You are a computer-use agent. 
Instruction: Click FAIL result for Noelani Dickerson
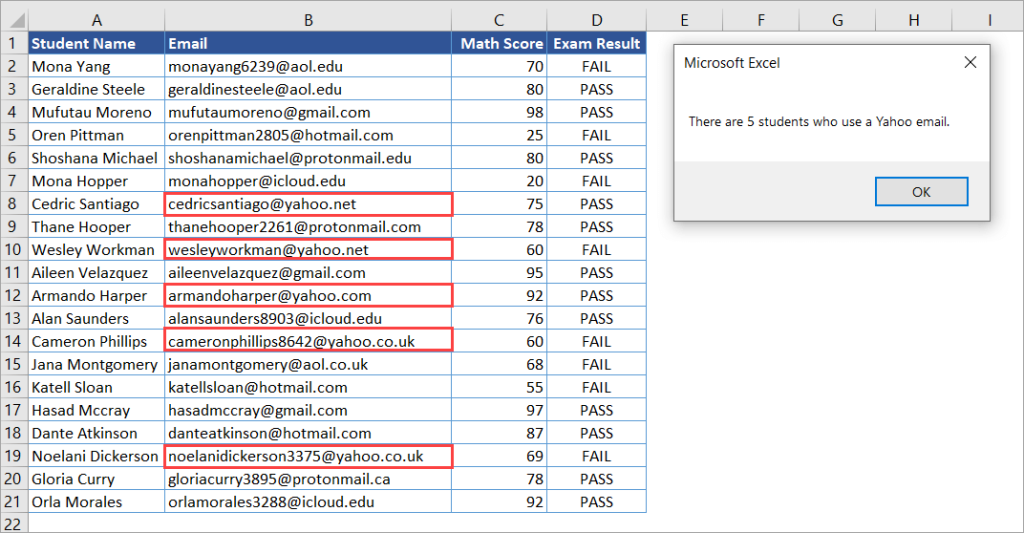point(596,456)
